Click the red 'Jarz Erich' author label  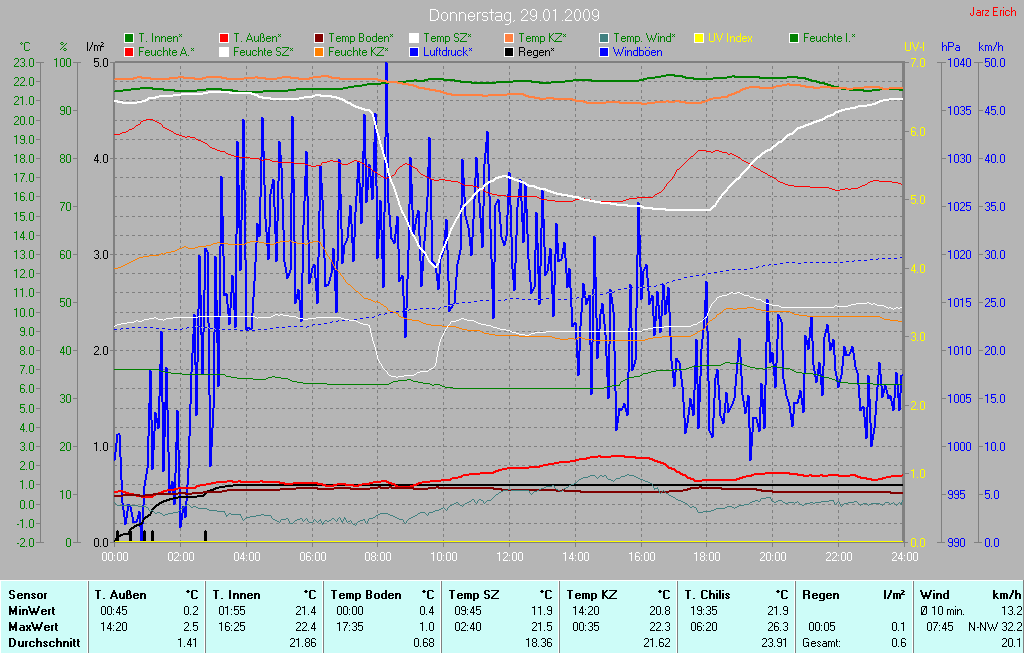993,12
